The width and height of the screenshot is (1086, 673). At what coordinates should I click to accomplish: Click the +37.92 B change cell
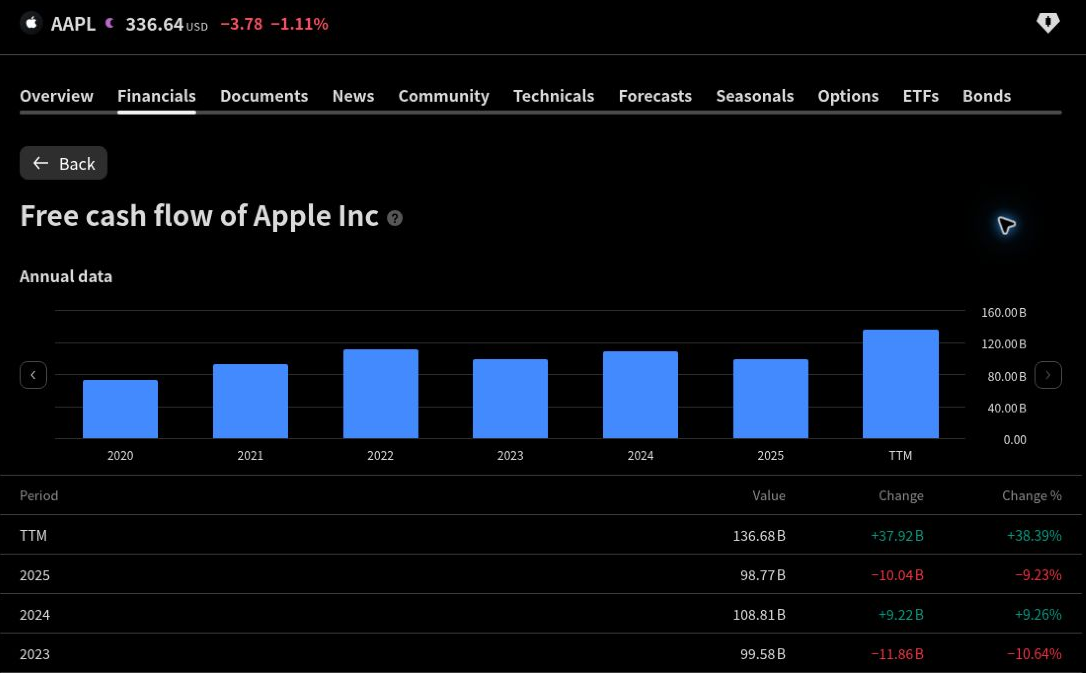coord(897,535)
